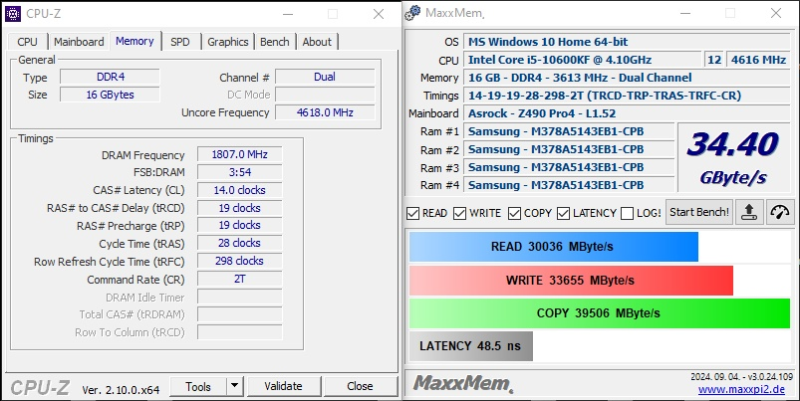Click the Validate button in CPU-Z
800x401 pixels.
click(x=283, y=386)
